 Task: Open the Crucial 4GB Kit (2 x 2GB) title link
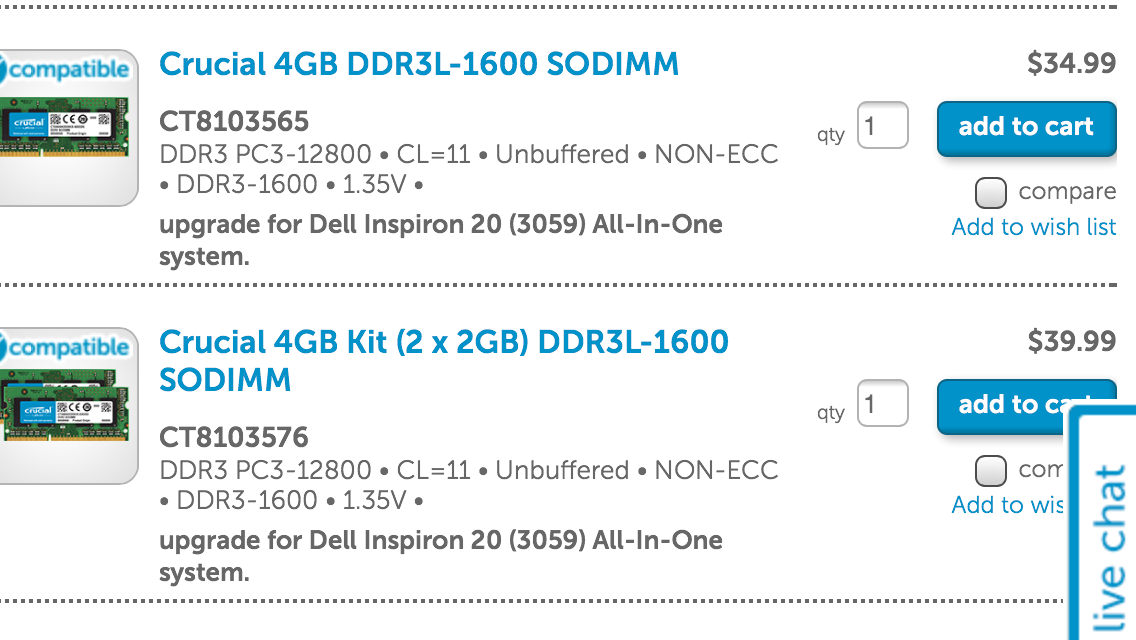443,361
